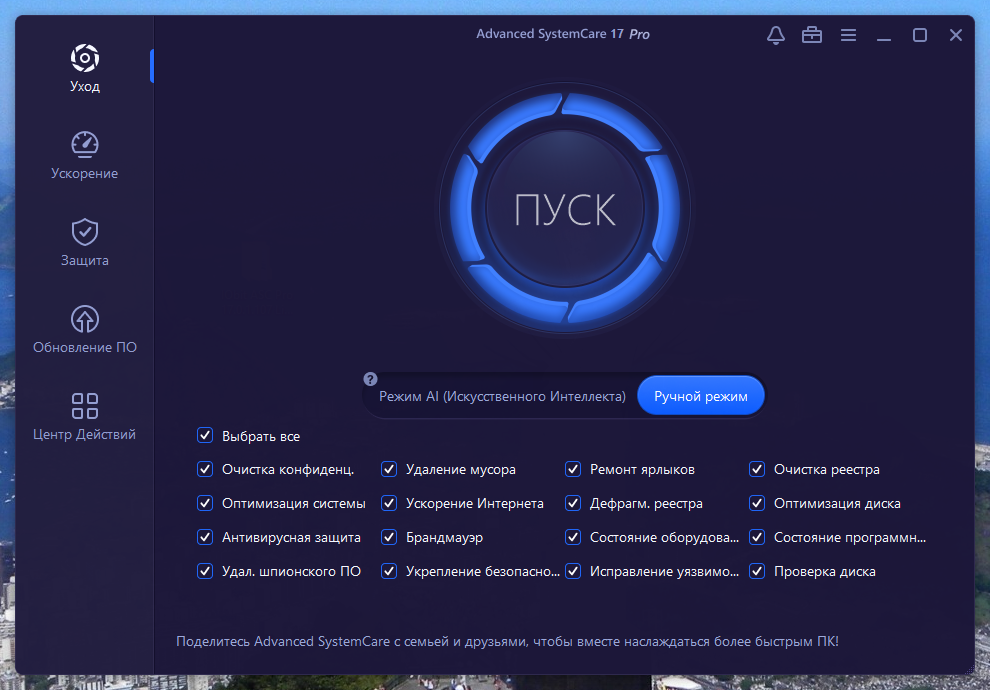Disable the Брандмауэр checkbox
Image resolution: width=990 pixels, height=690 pixels.
click(389, 537)
